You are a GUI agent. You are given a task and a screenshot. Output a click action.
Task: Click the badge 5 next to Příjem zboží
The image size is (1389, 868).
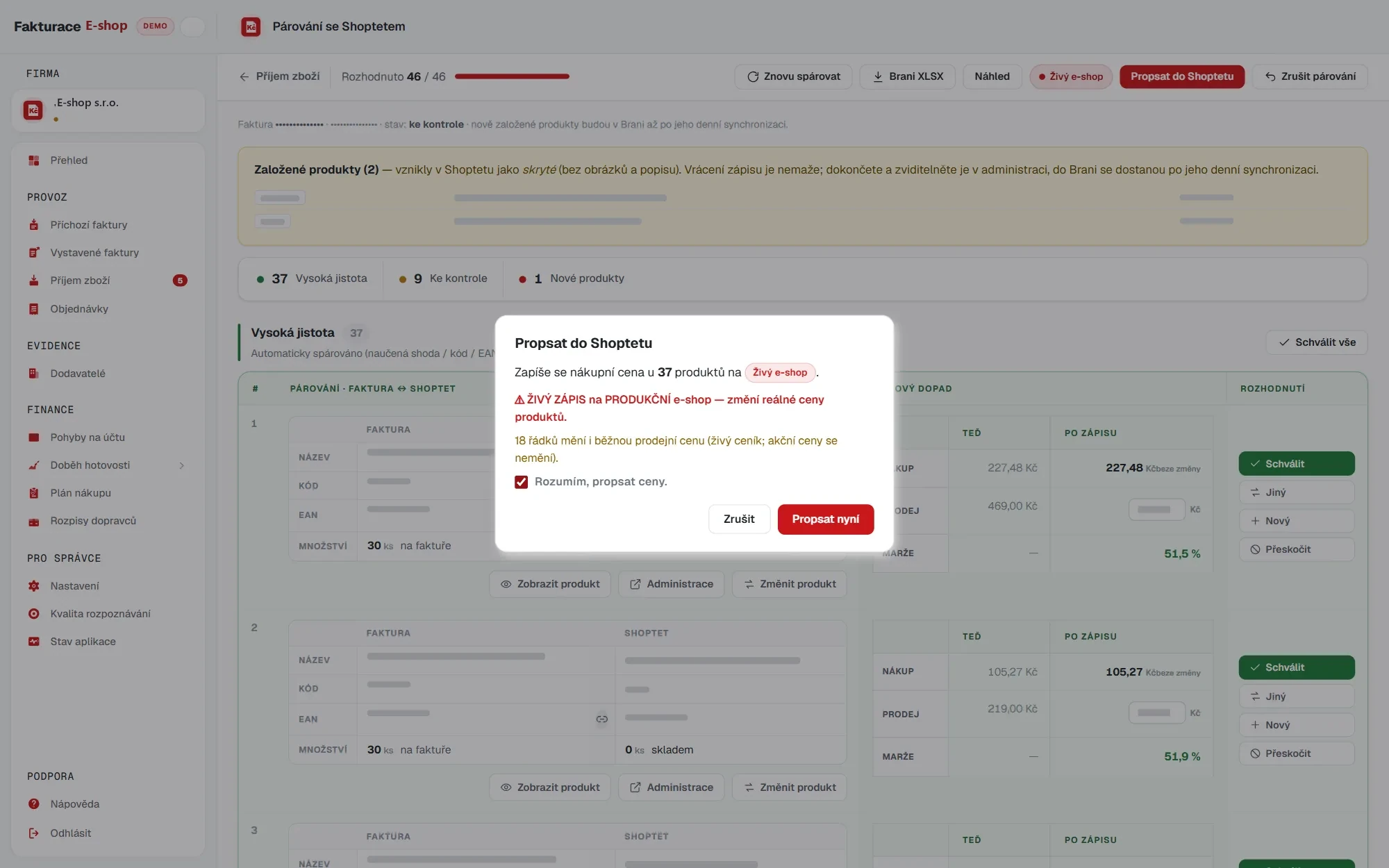pyautogui.click(x=180, y=281)
